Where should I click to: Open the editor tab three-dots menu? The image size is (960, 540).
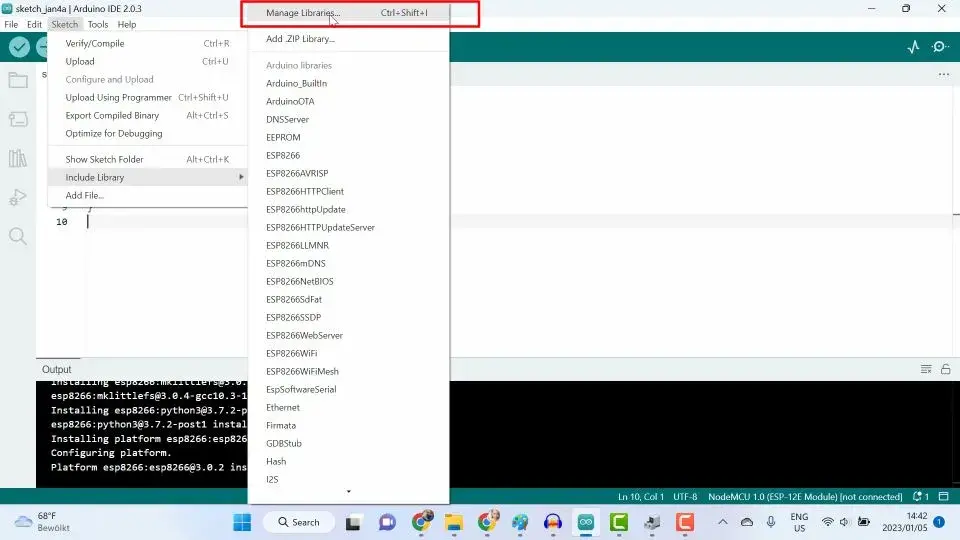click(943, 75)
